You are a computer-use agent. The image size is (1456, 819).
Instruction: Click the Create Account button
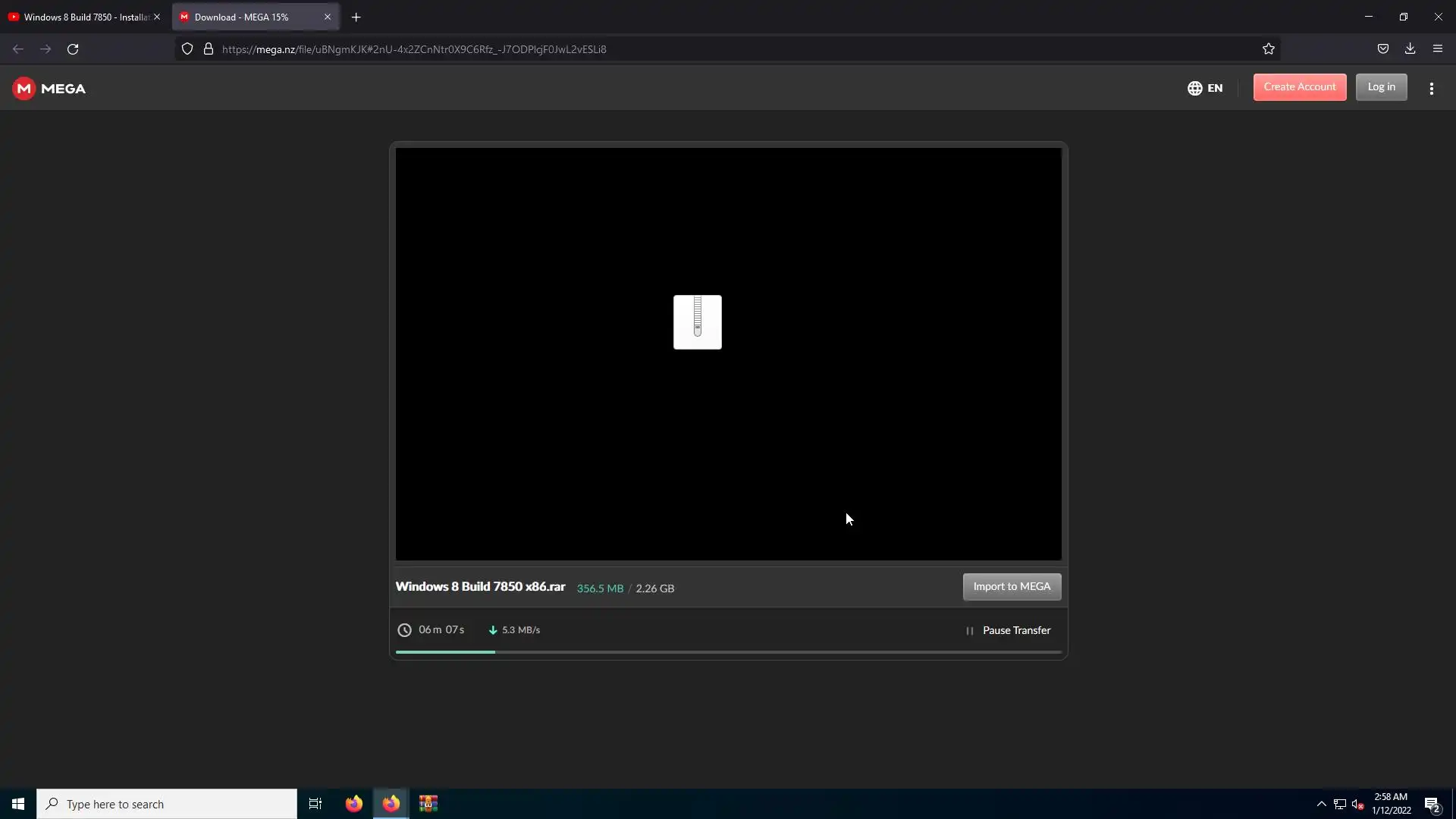tap(1299, 87)
